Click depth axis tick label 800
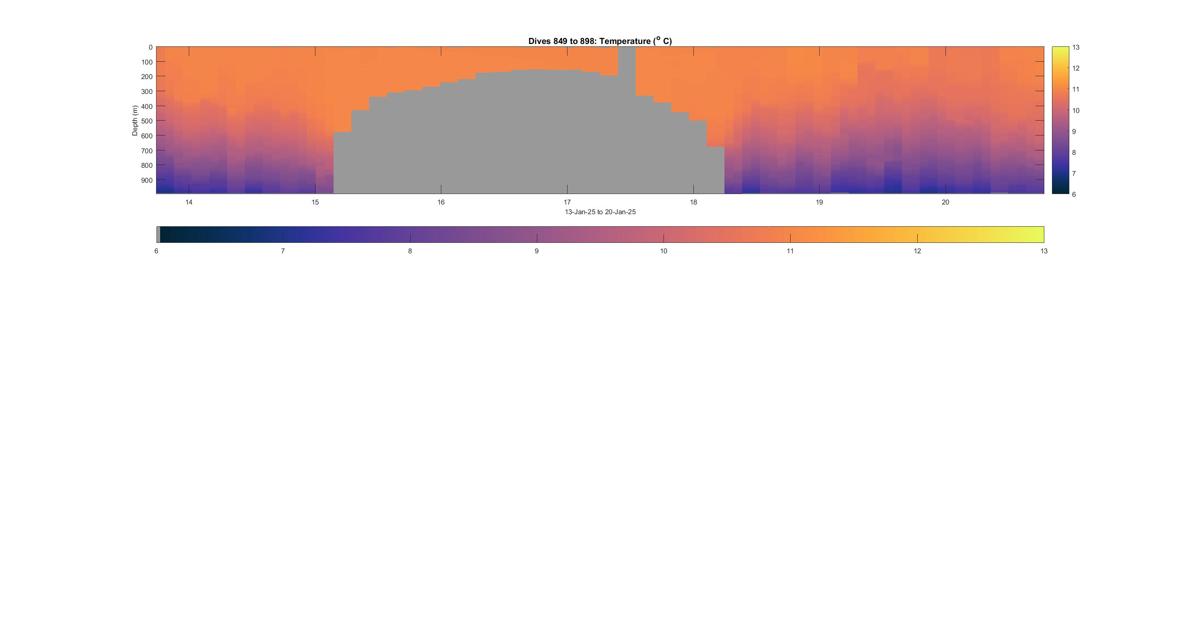This screenshot has width=1200, height=622. (x=146, y=166)
